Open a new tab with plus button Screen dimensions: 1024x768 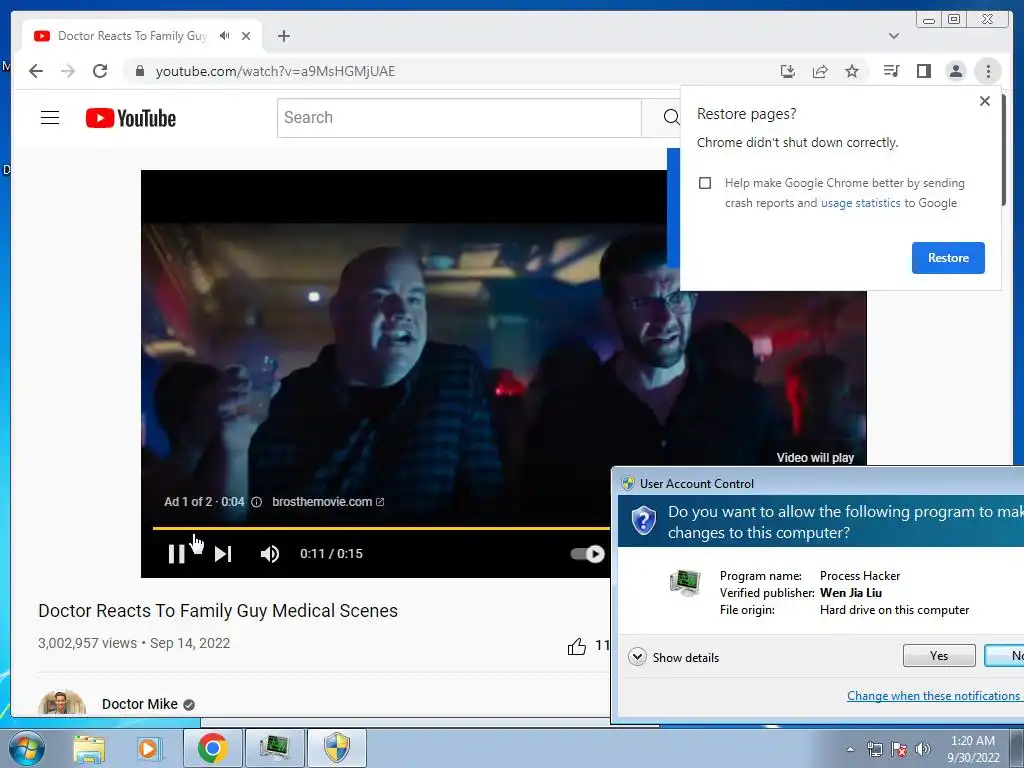point(283,36)
